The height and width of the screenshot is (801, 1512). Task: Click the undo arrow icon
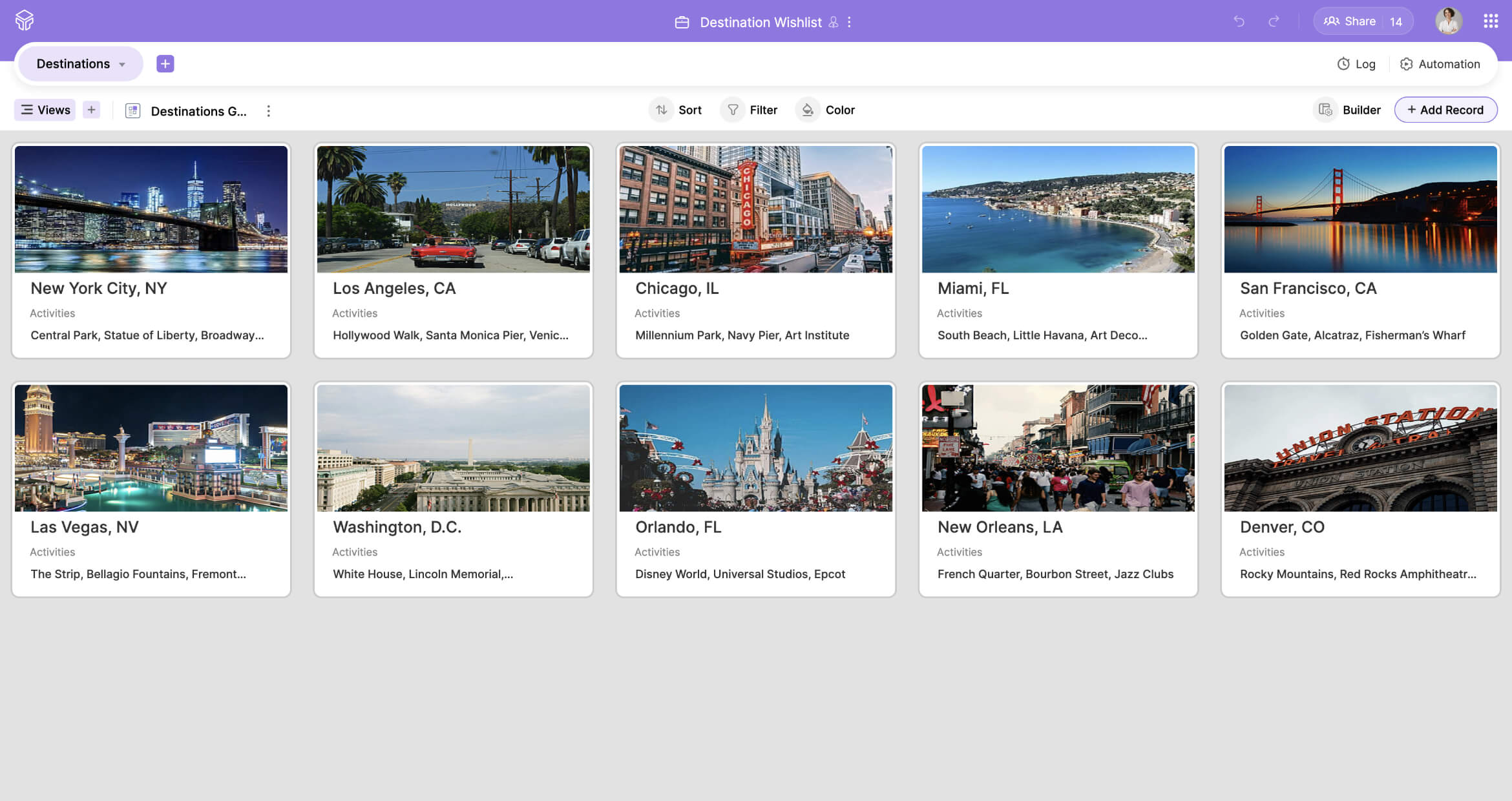tap(1239, 21)
